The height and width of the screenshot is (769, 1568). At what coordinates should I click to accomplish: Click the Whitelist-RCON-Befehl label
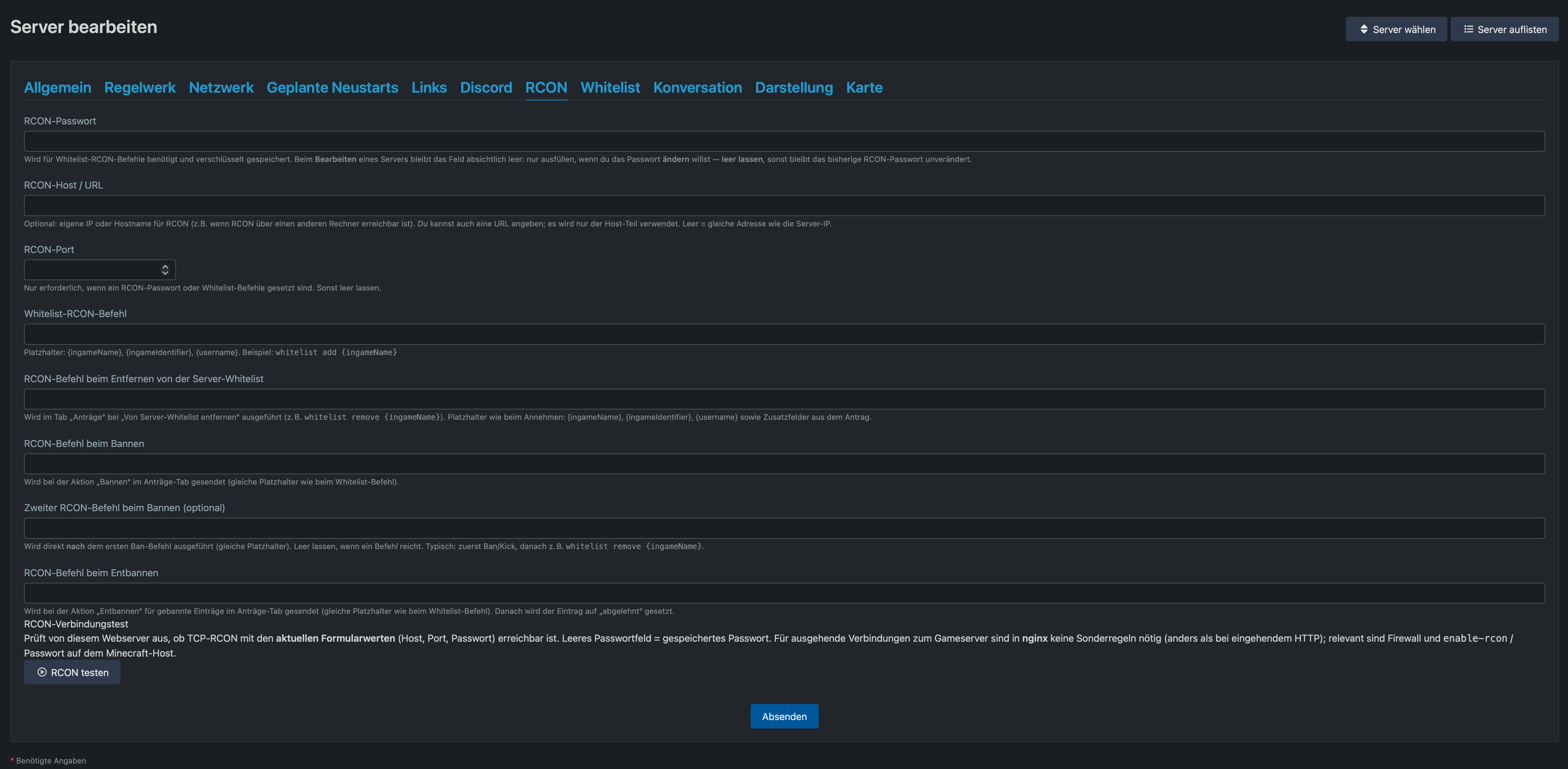point(76,314)
